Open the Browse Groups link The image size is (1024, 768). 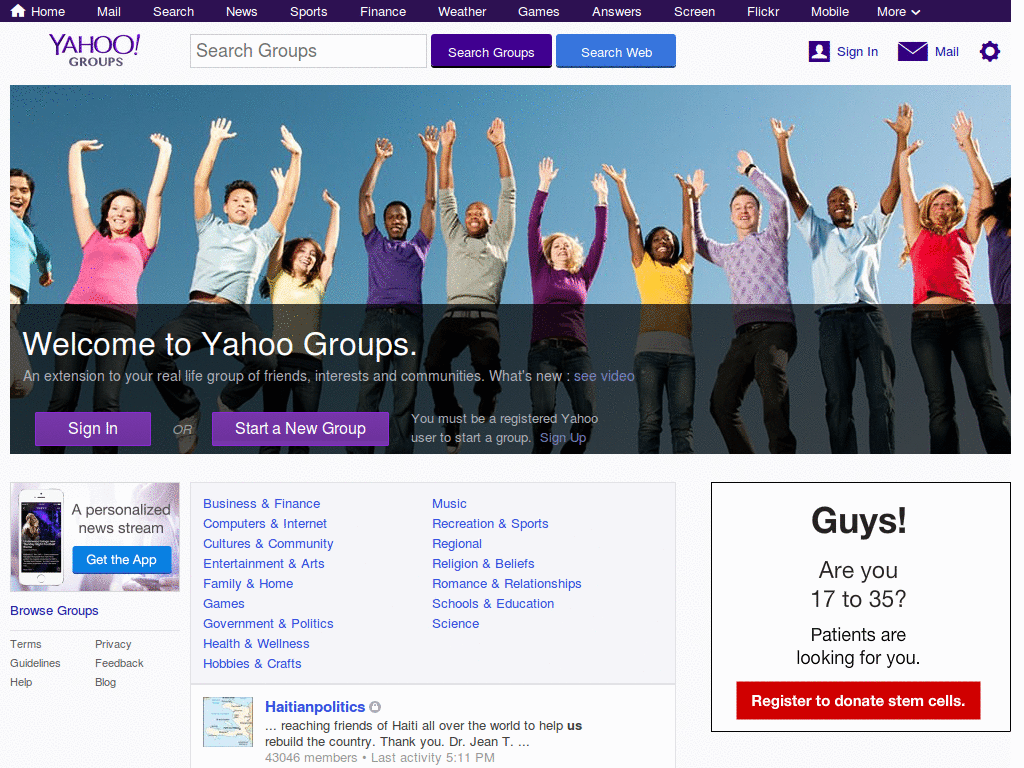pos(54,610)
